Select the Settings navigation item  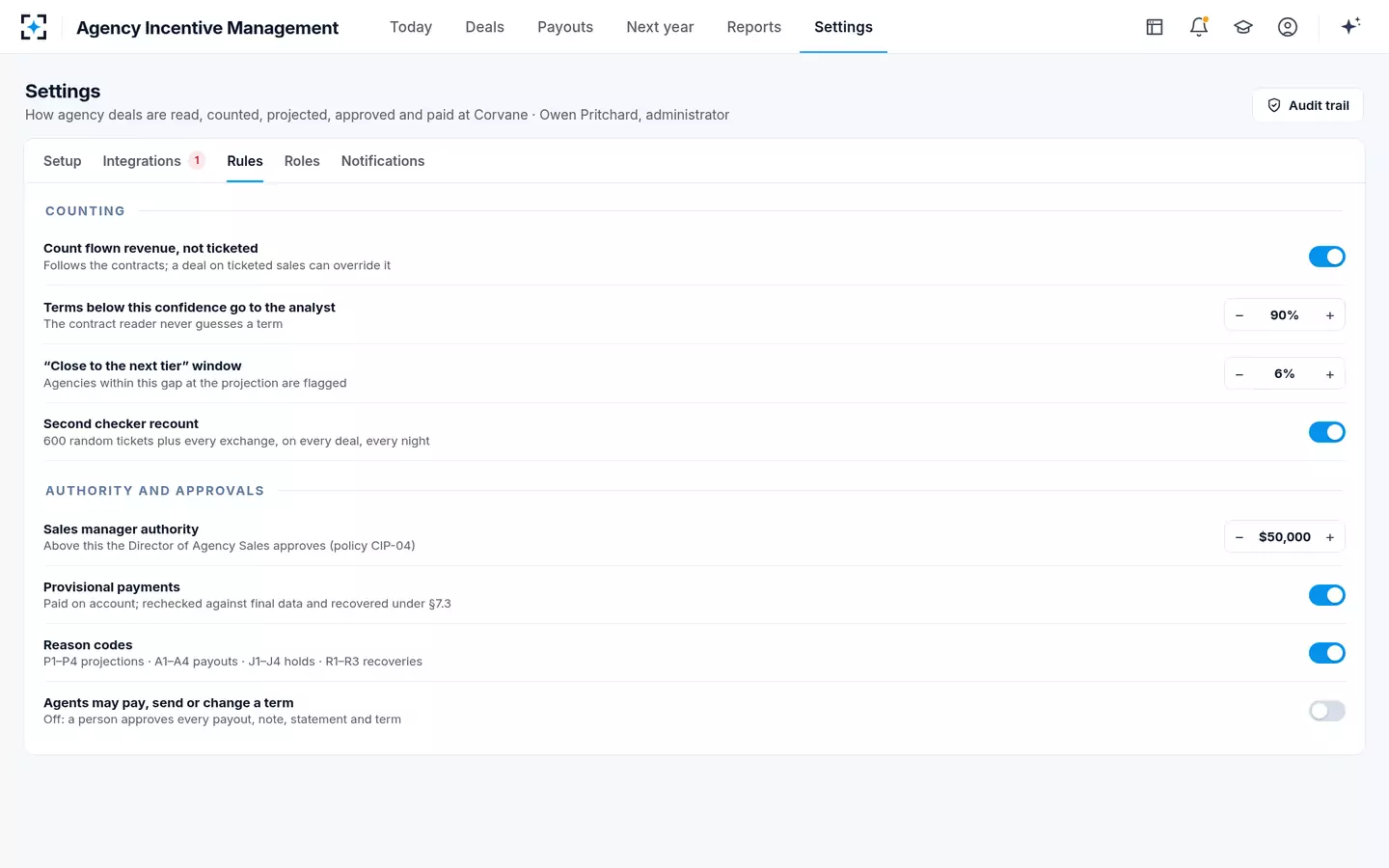[843, 27]
